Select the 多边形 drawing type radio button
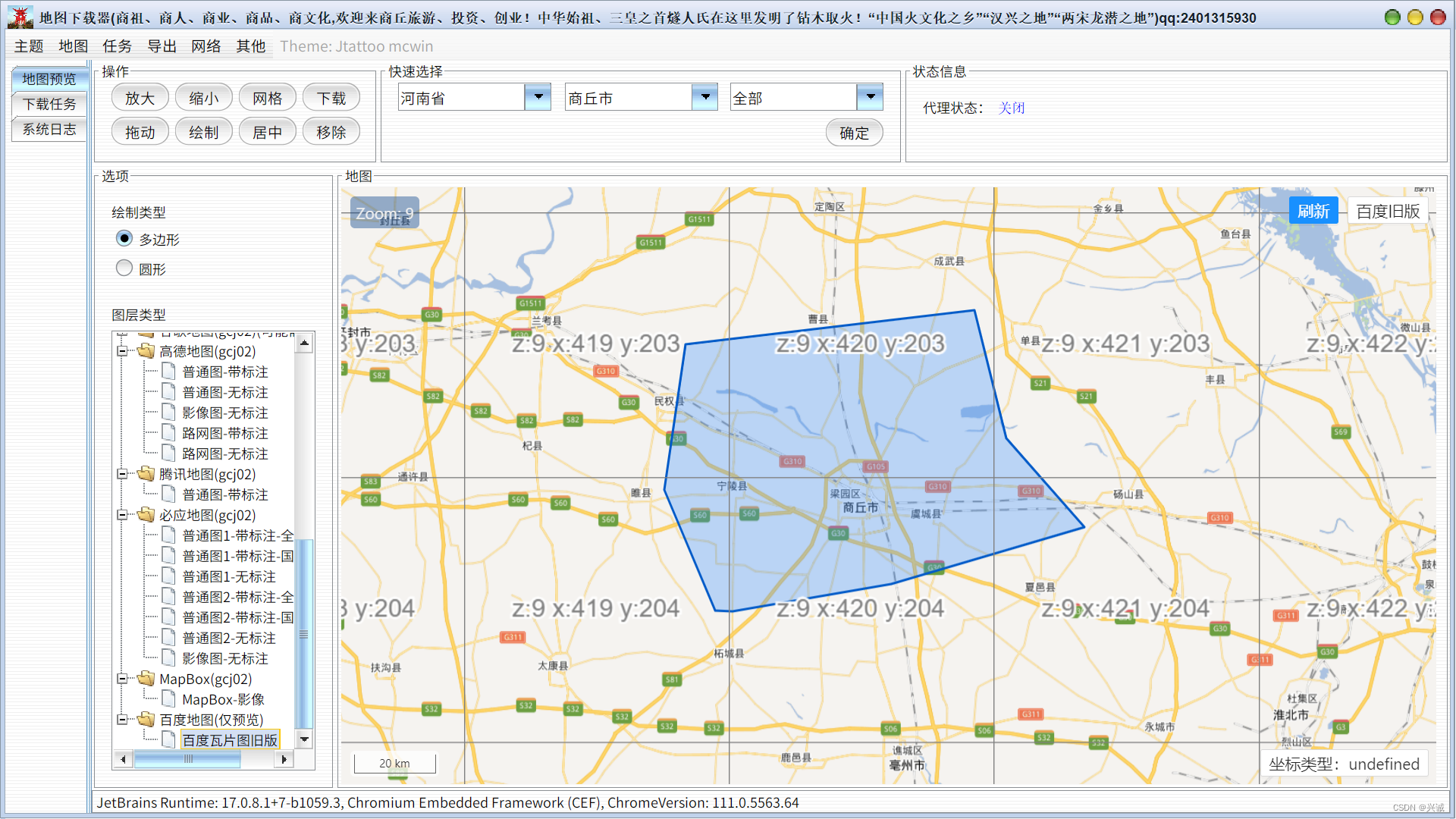This screenshot has height=819, width=1456. click(x=124, y=239)
